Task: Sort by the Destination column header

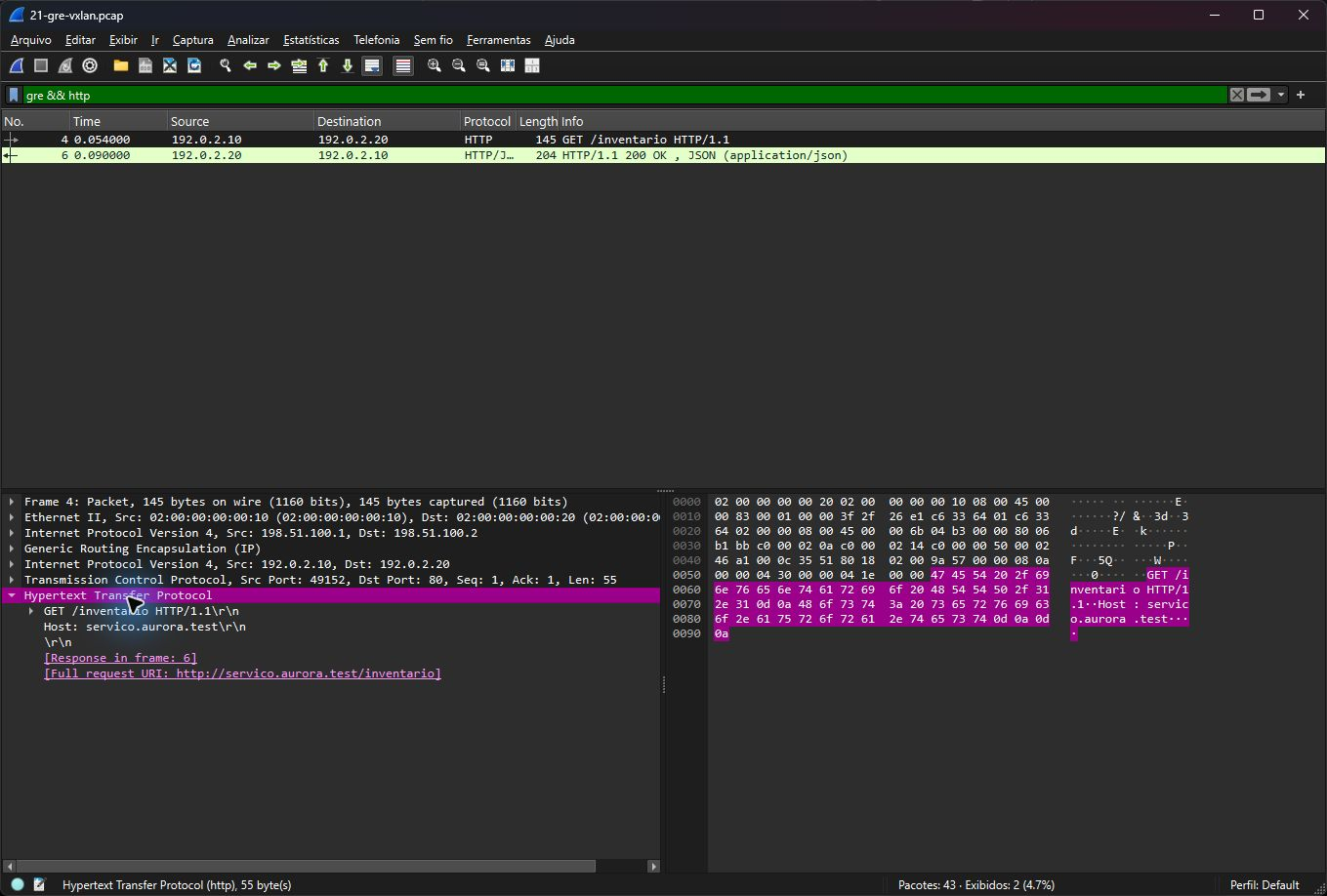Action: pyautogui.click(x=387, y=121)
